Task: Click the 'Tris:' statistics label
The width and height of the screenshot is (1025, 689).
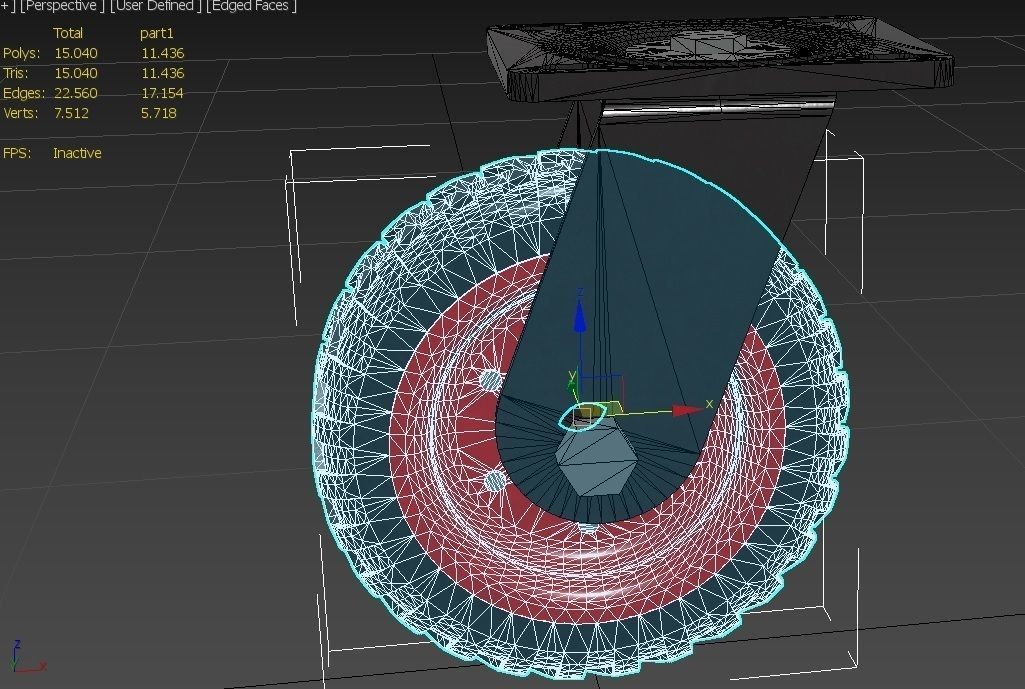Action: coord(16,73)
